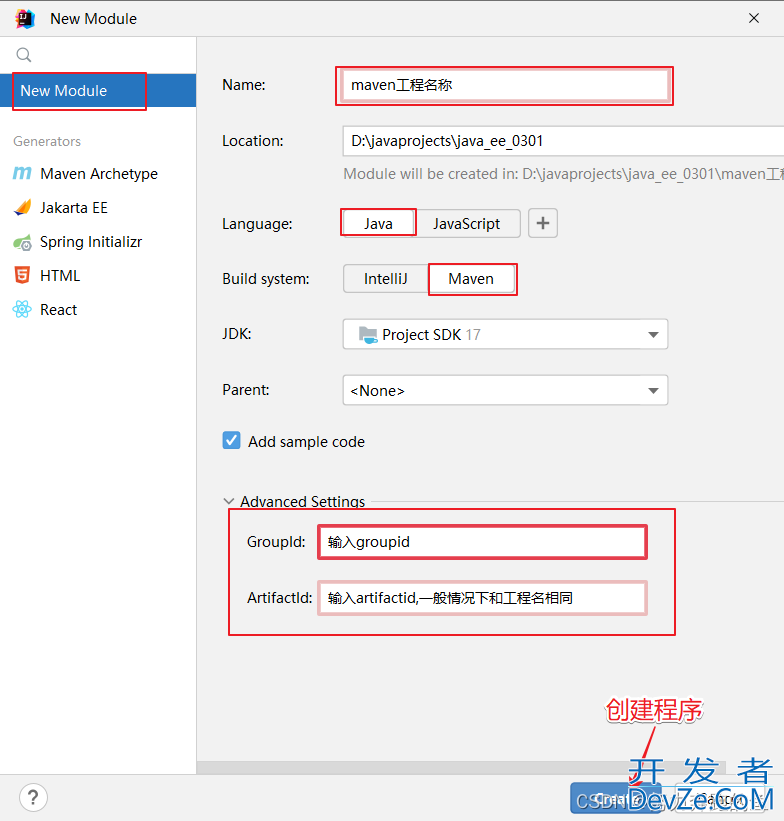
Task: Expand the Parent dropdown list
Action: 505,391
